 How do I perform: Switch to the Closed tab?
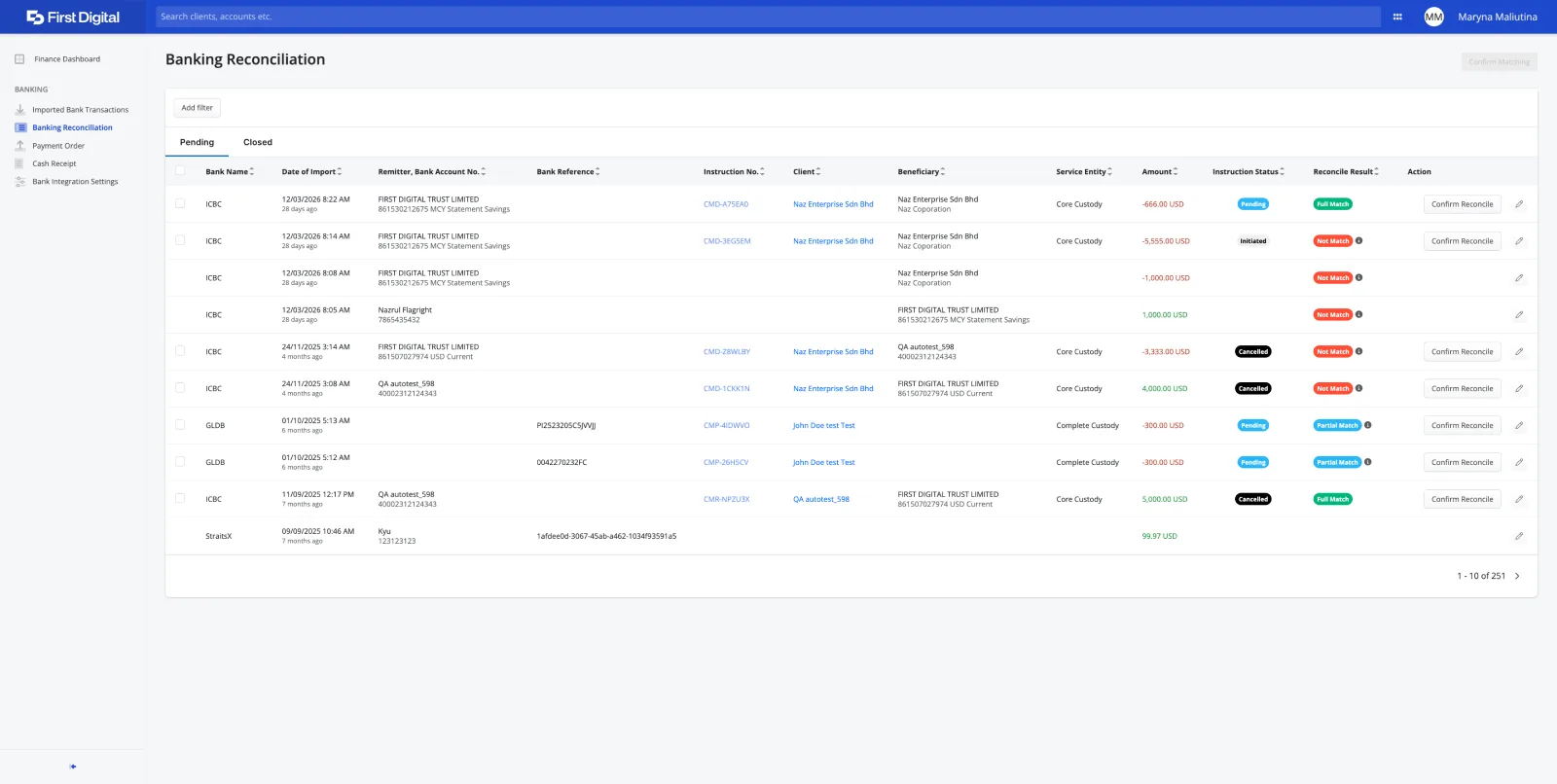click(x=258, y=142)
